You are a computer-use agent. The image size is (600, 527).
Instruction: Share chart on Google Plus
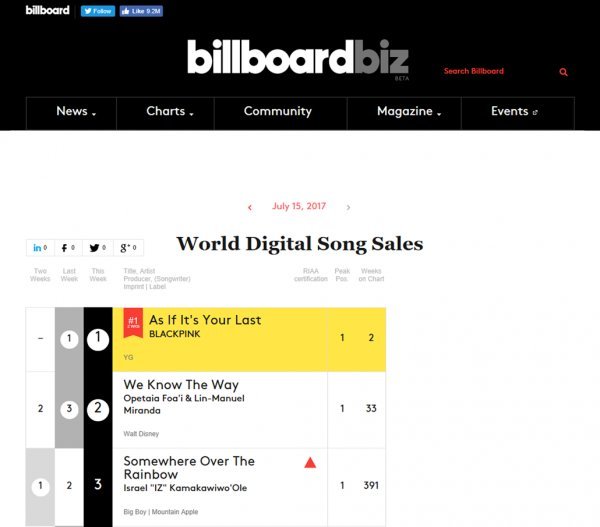coord(128,248)
